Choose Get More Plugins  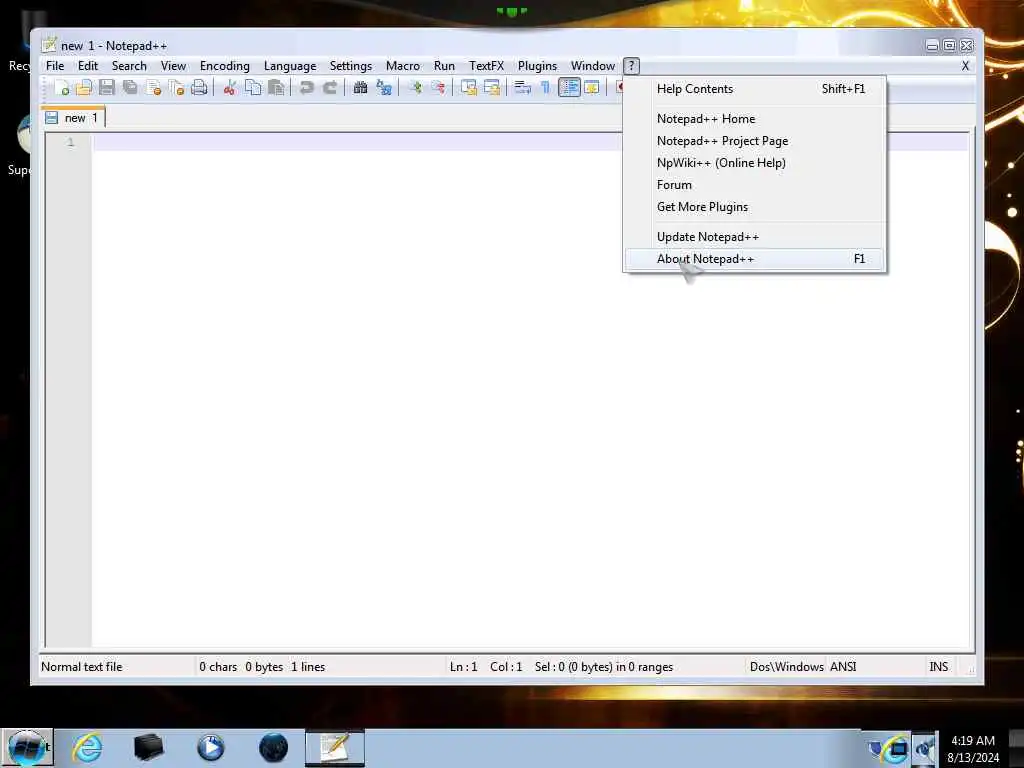[754, 207]
